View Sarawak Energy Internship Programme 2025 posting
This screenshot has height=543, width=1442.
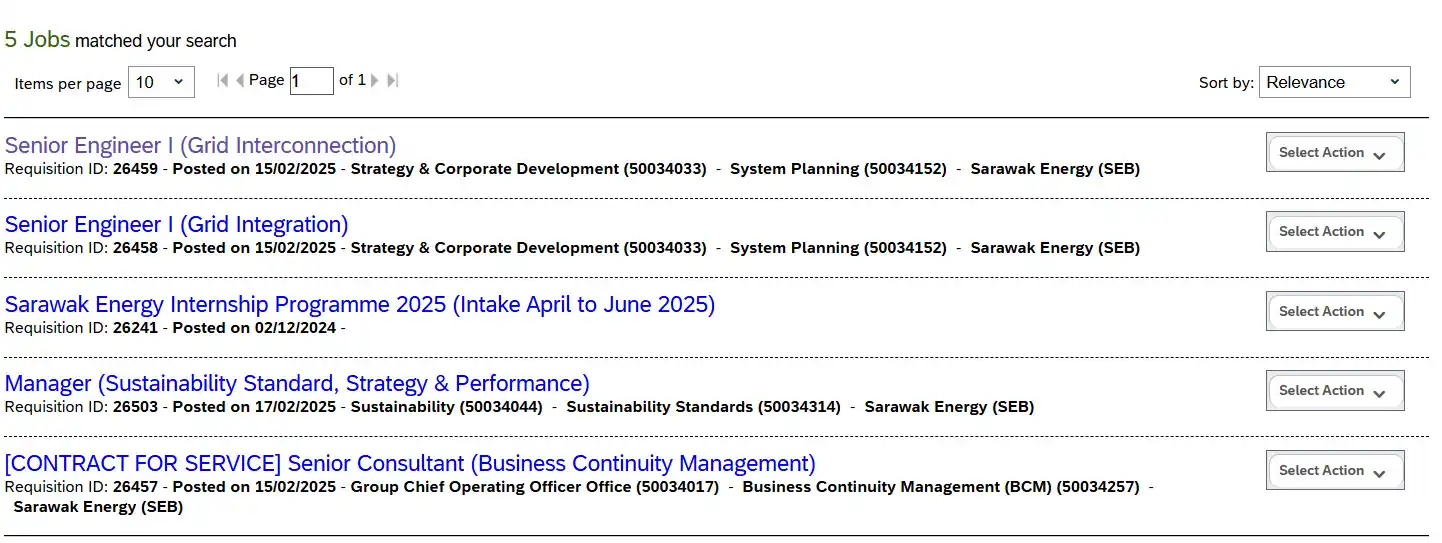tap(360, 304)
